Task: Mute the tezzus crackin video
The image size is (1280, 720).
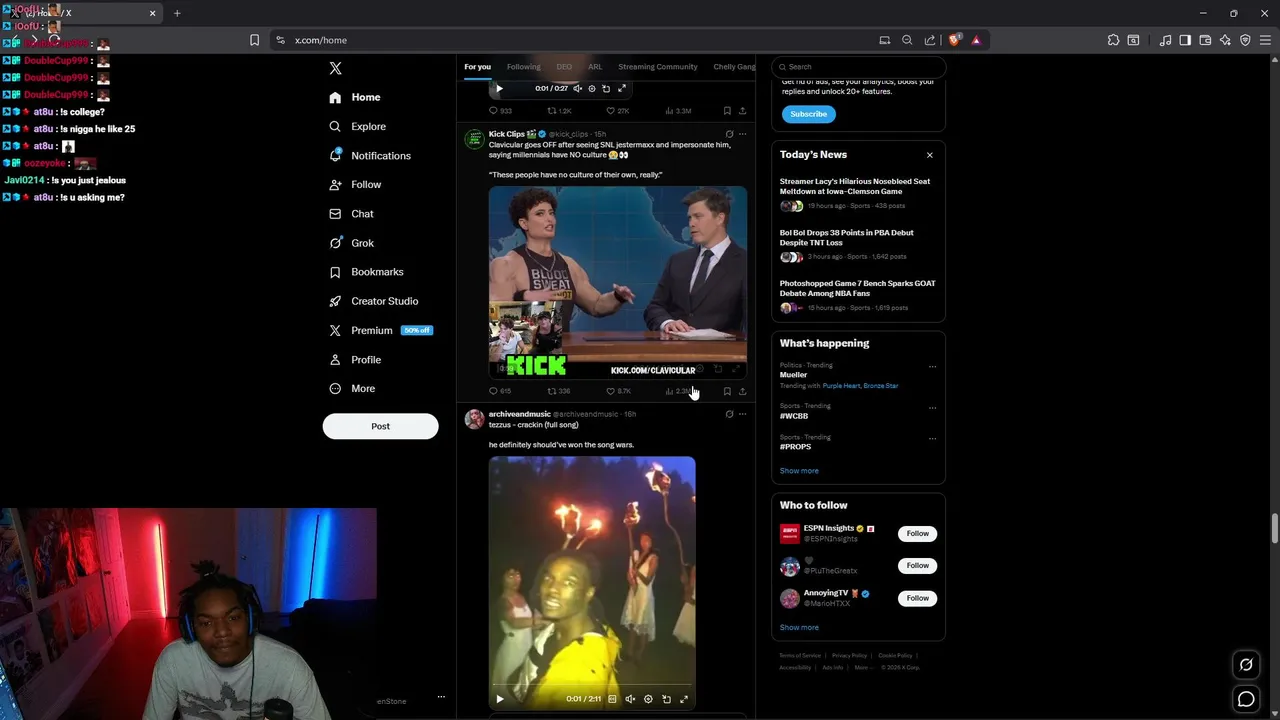Action: click(x=630, y=699)
